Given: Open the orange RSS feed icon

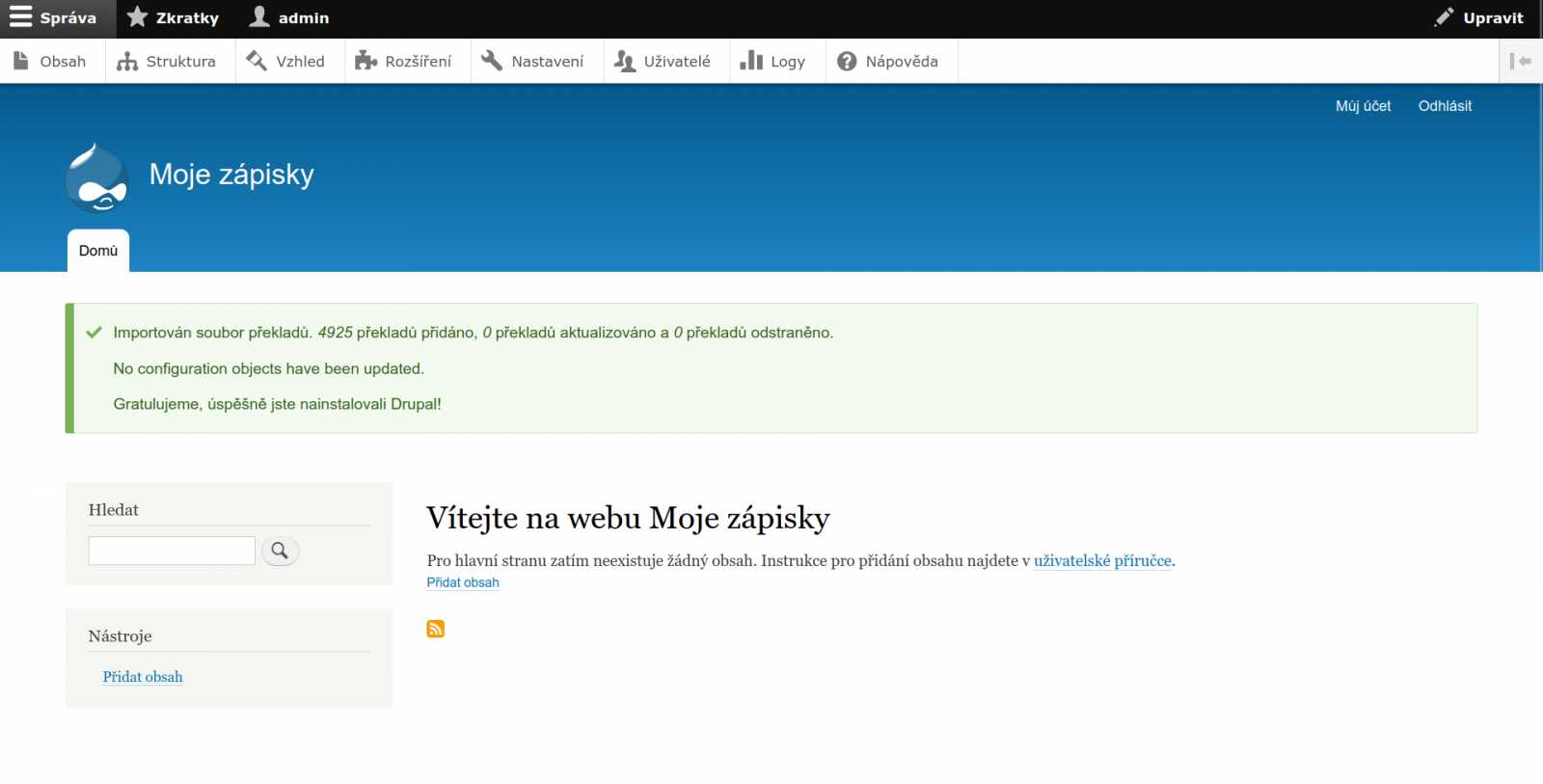Looking at the screenshot, I should pos(436,629).
